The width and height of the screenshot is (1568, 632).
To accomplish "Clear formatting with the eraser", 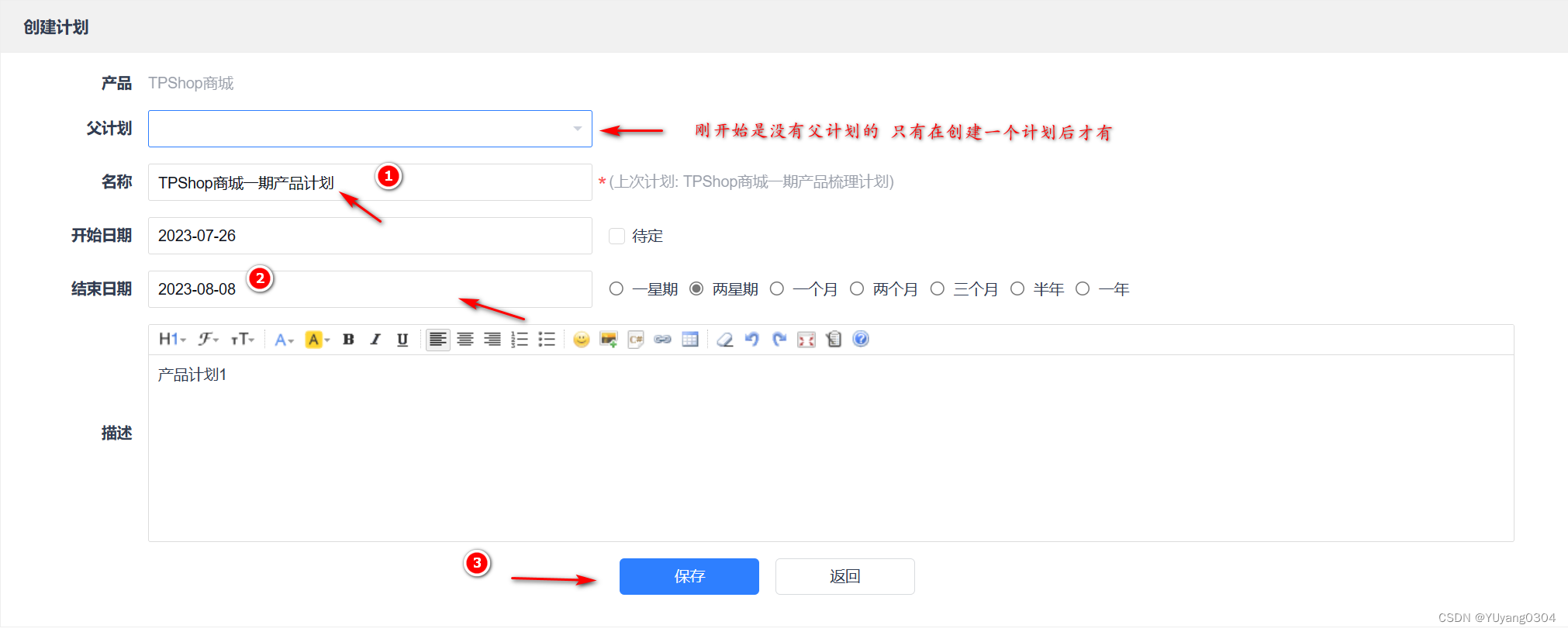I will click(x=725, y=340).
